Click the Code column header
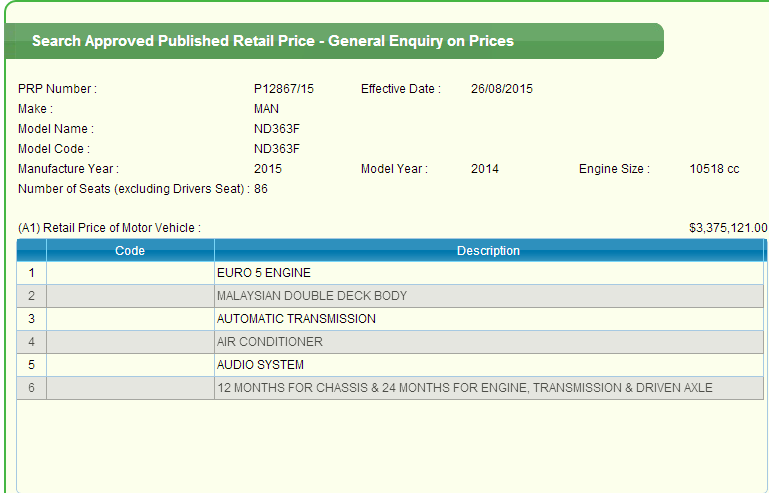Screen dimensions: 769x493 click(x=130, y=251)
